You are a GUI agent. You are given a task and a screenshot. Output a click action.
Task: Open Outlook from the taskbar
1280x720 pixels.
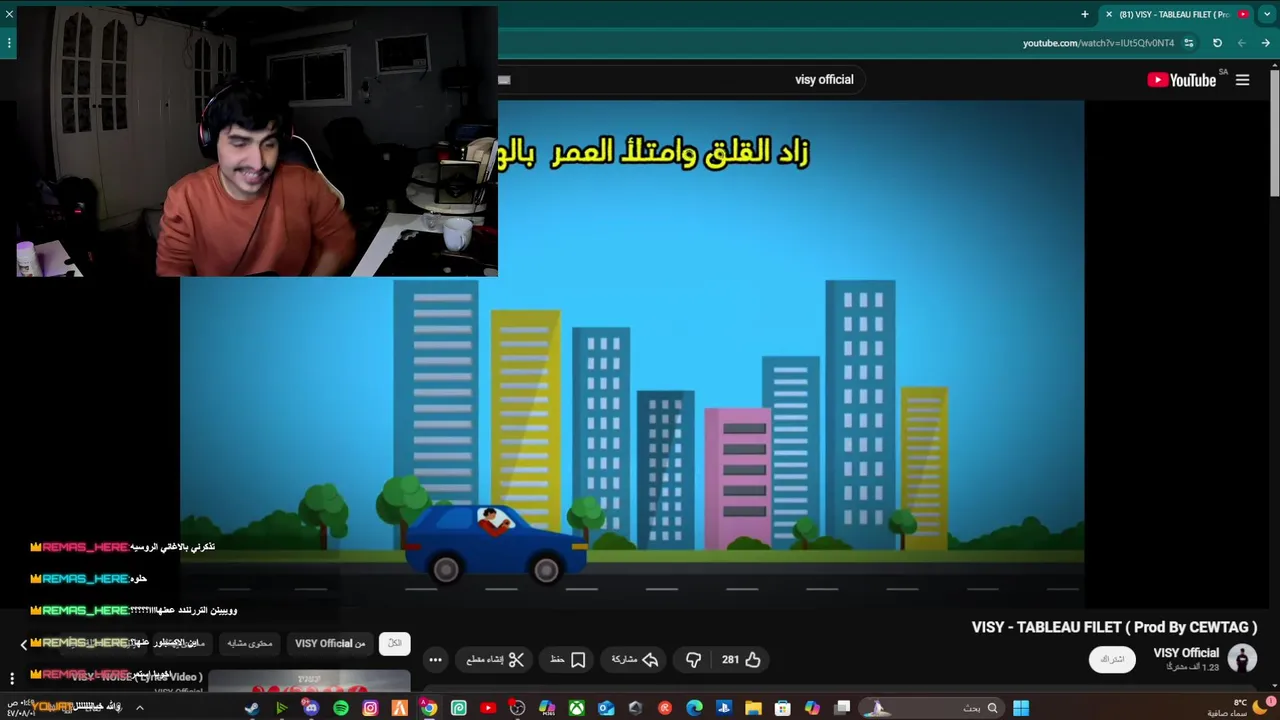coord(606,708)
